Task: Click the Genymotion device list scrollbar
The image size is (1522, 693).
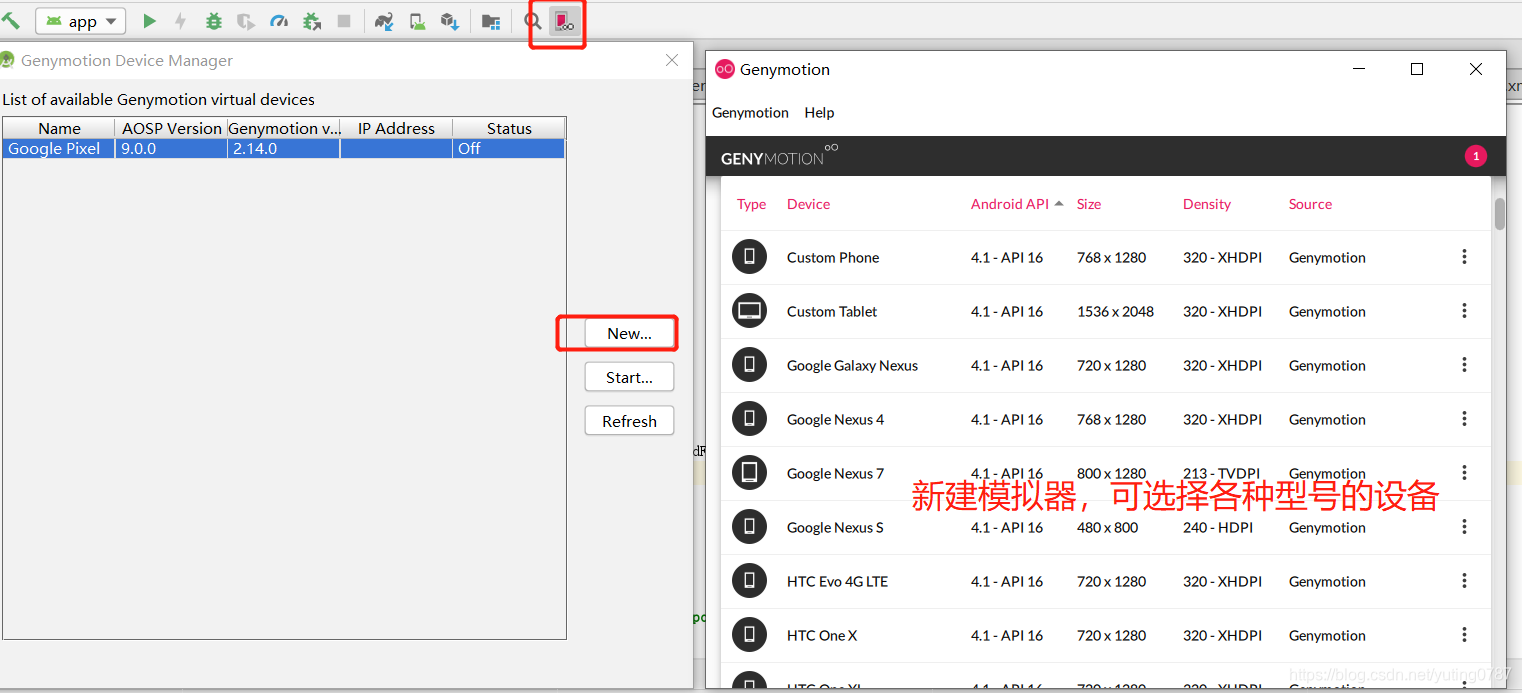Action: (1499, 214)
